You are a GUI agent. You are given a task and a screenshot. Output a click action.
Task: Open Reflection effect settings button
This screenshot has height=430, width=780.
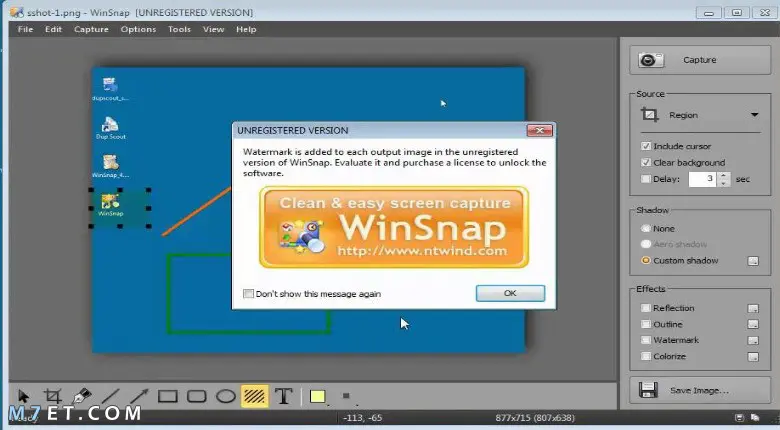click(753, 309)
